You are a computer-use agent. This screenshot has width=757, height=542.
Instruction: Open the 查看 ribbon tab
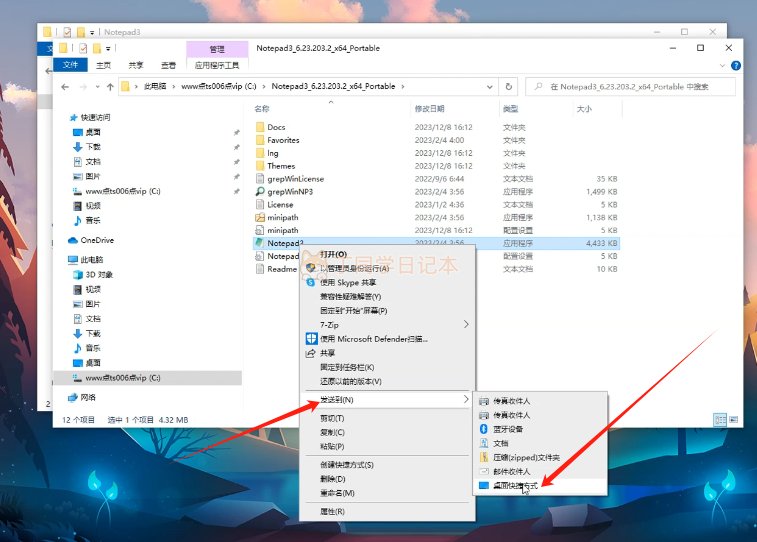click(168, 65)
